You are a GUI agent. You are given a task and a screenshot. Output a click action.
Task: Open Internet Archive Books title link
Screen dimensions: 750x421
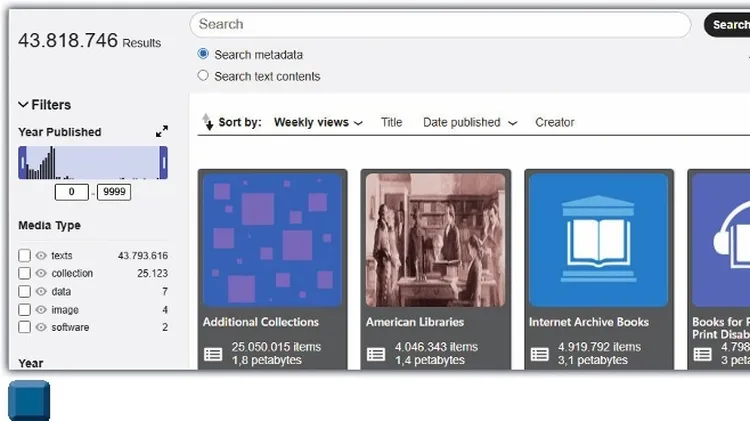(589, 322)
